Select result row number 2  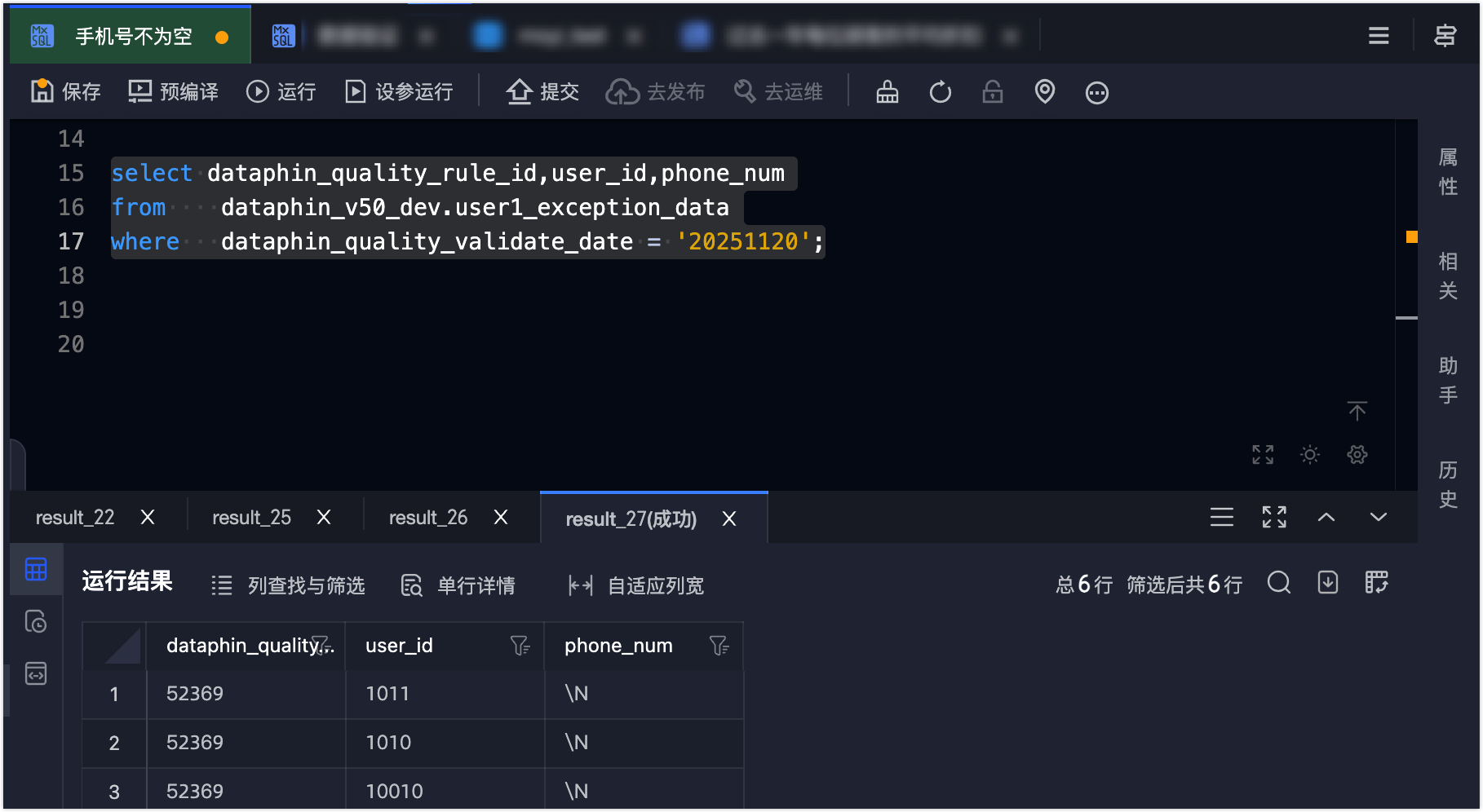[114, 744]
